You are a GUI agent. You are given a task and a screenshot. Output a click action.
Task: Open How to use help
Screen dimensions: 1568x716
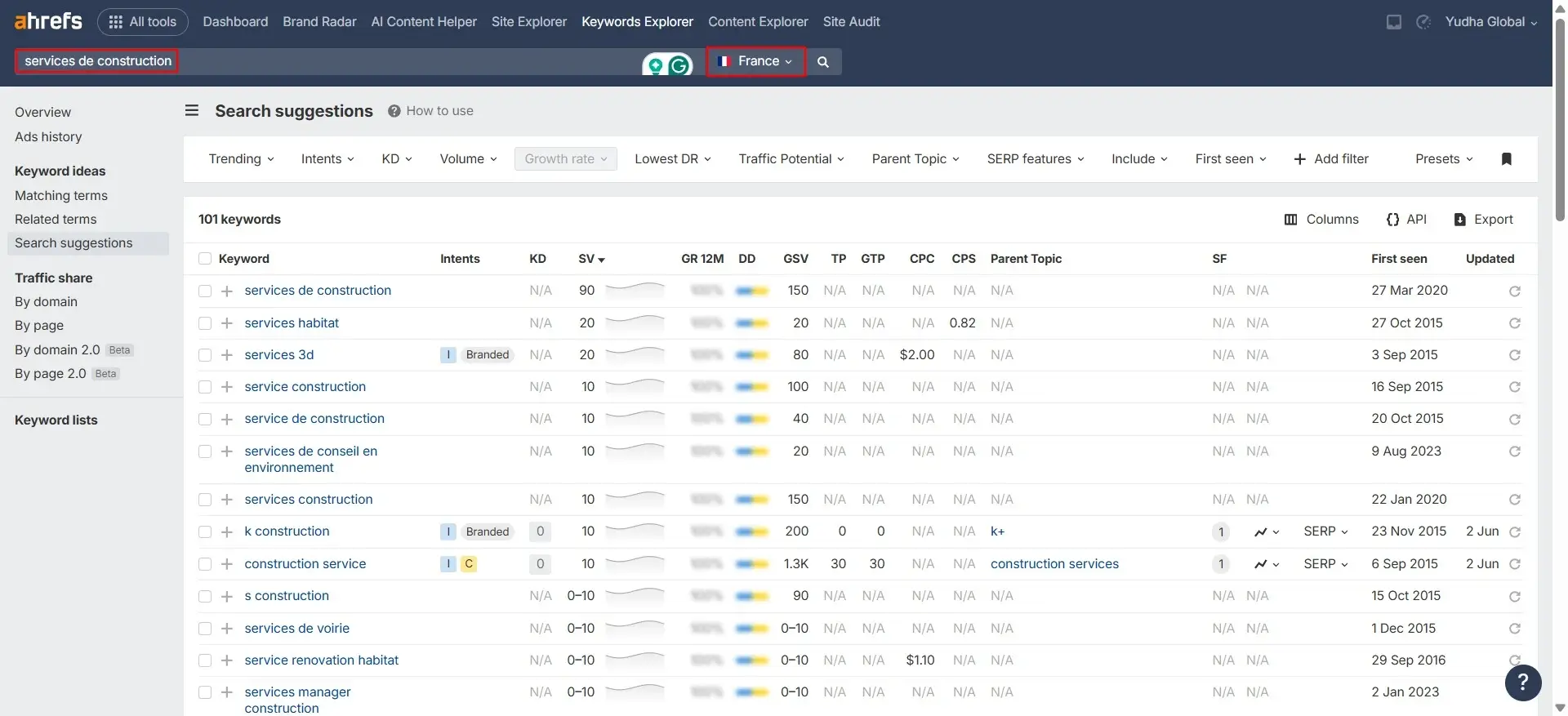(430, 111)
